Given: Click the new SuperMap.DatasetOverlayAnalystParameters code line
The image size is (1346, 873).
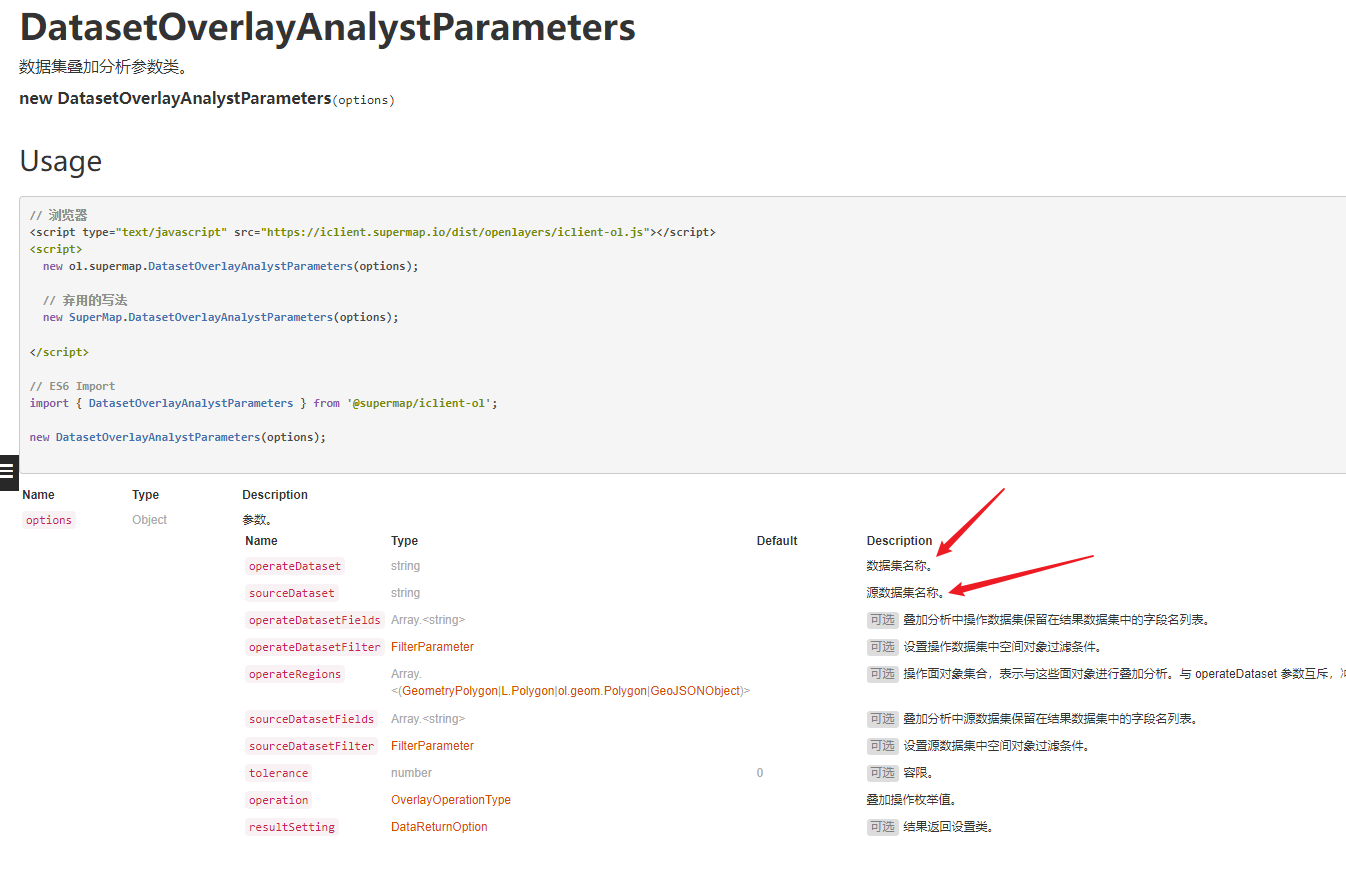Looking at the screenshot, I should [x=221, y=317].
